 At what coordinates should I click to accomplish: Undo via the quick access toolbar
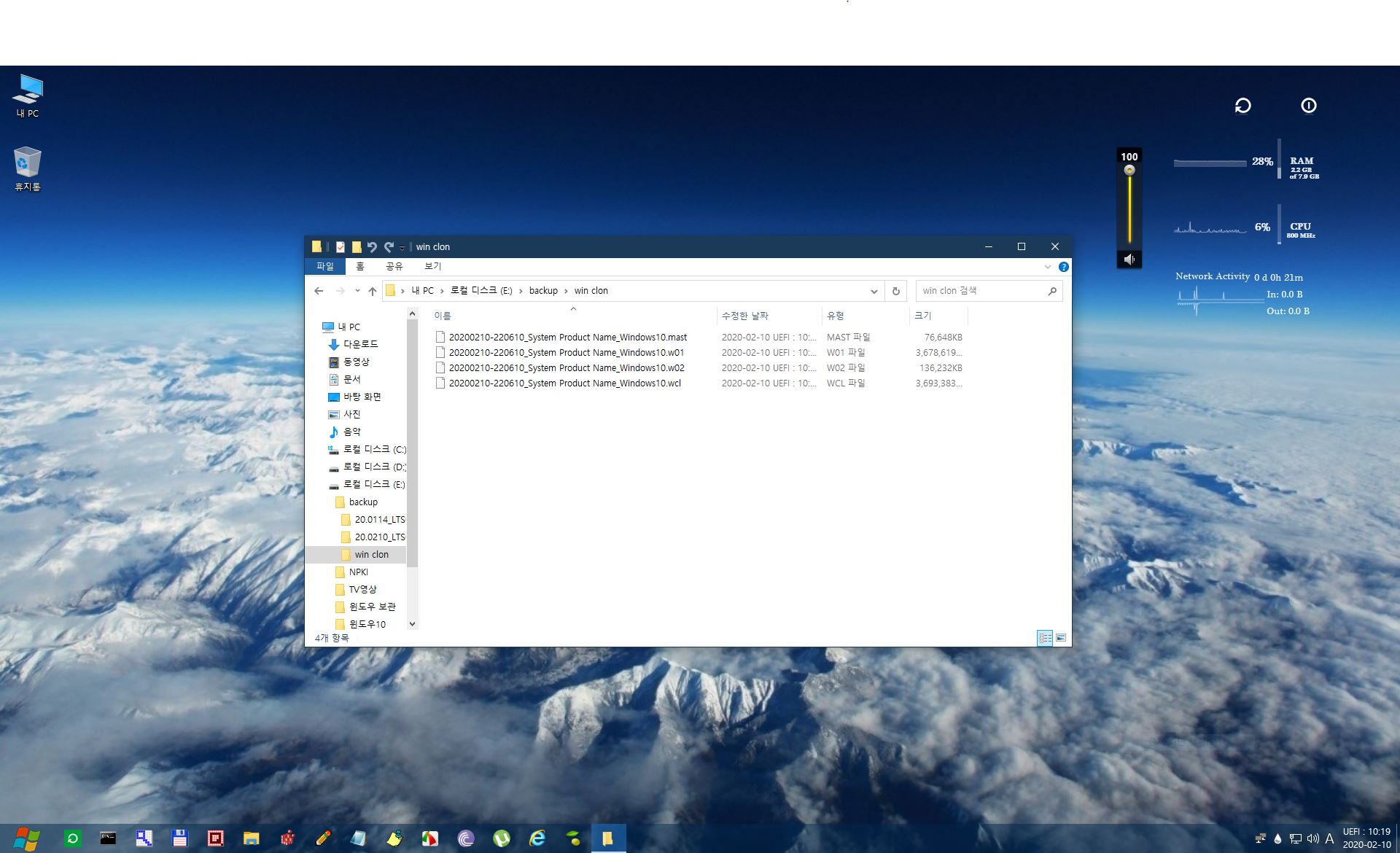(x=373, y=246)
